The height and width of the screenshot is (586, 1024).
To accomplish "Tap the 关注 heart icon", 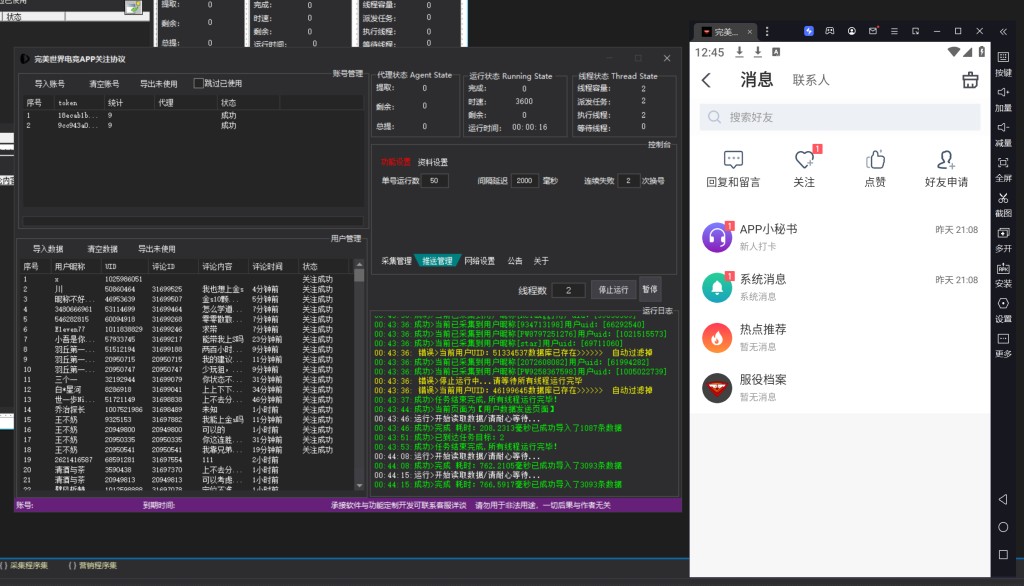I will [804, 160].
